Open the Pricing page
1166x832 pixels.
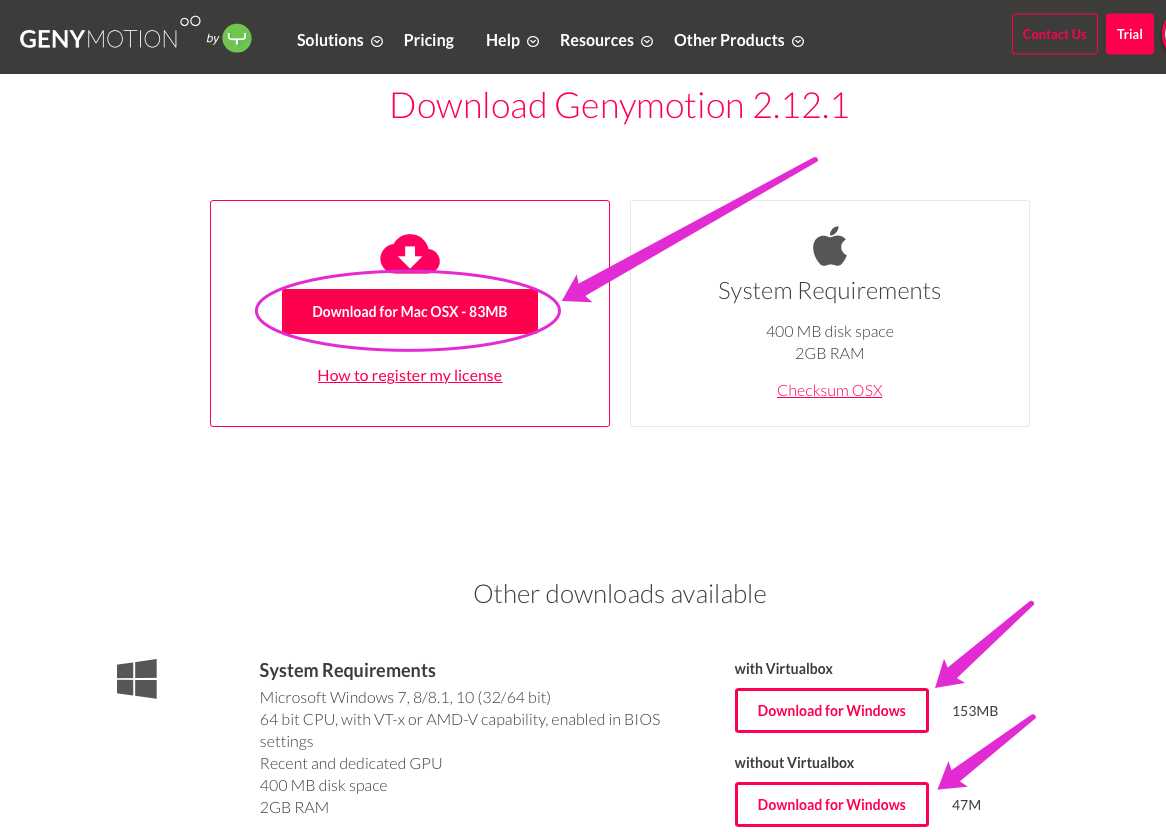pyautogui.click(x=428, y=40)
